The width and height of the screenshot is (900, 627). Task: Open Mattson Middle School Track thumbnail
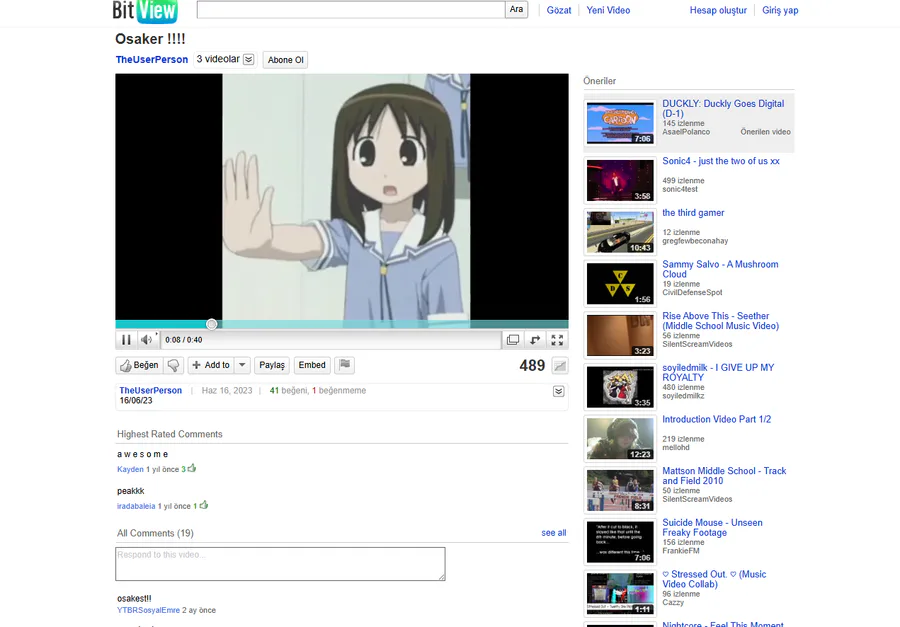click(x=620, y=490)
